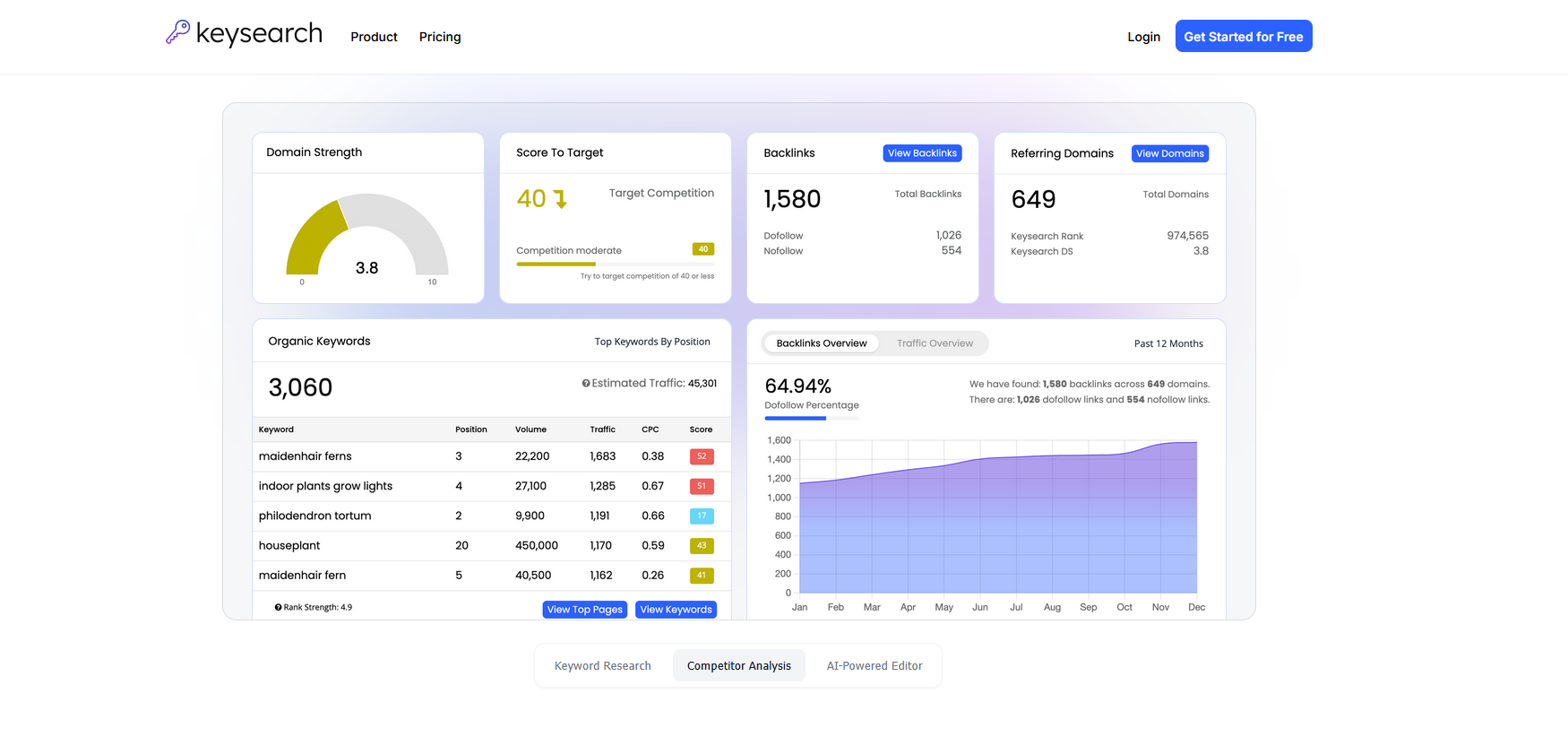Switch to Traffic Overview toggle
1568x737 pixels.
point(935,343)
